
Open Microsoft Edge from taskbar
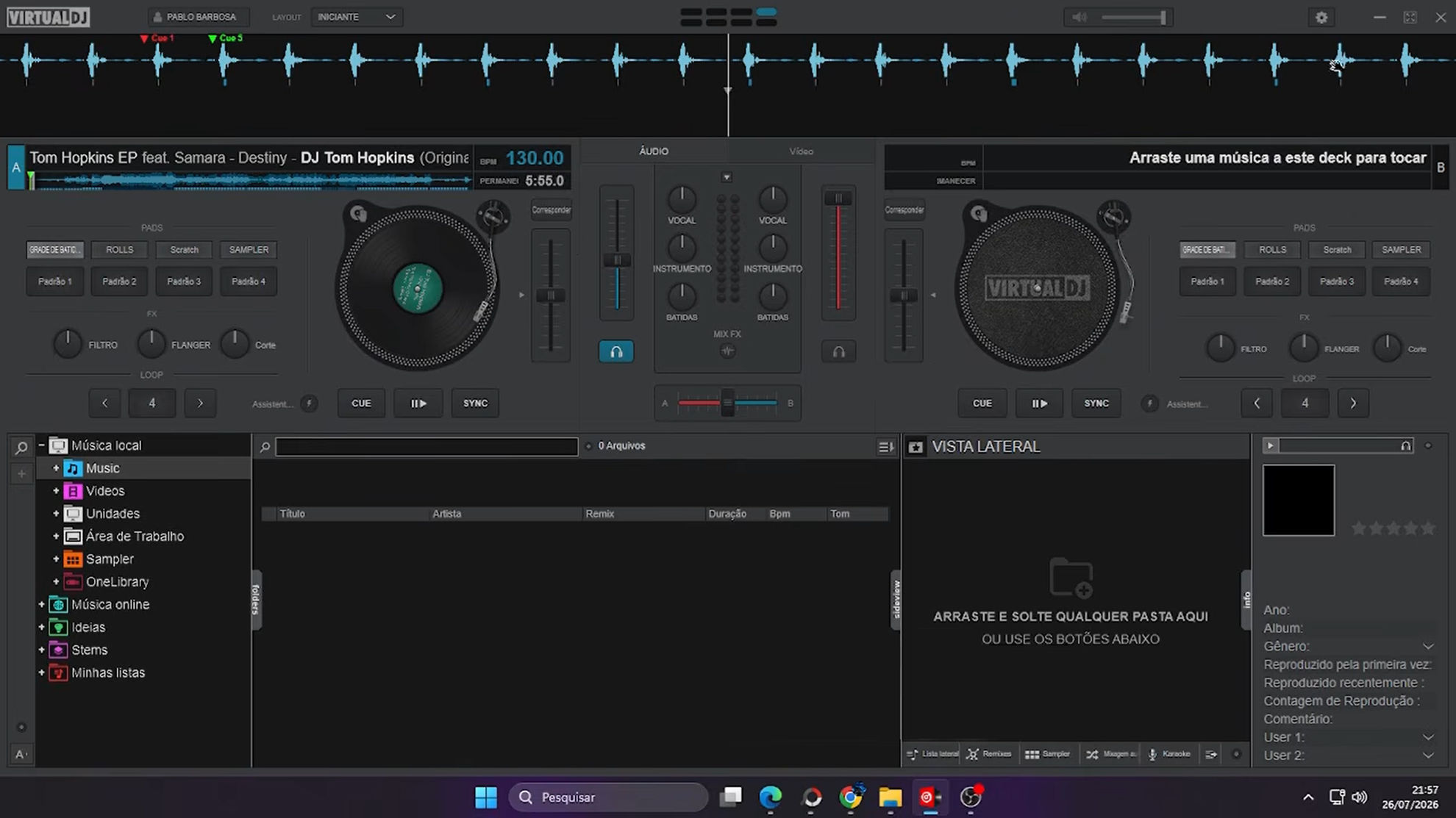(x=770, y=797)
